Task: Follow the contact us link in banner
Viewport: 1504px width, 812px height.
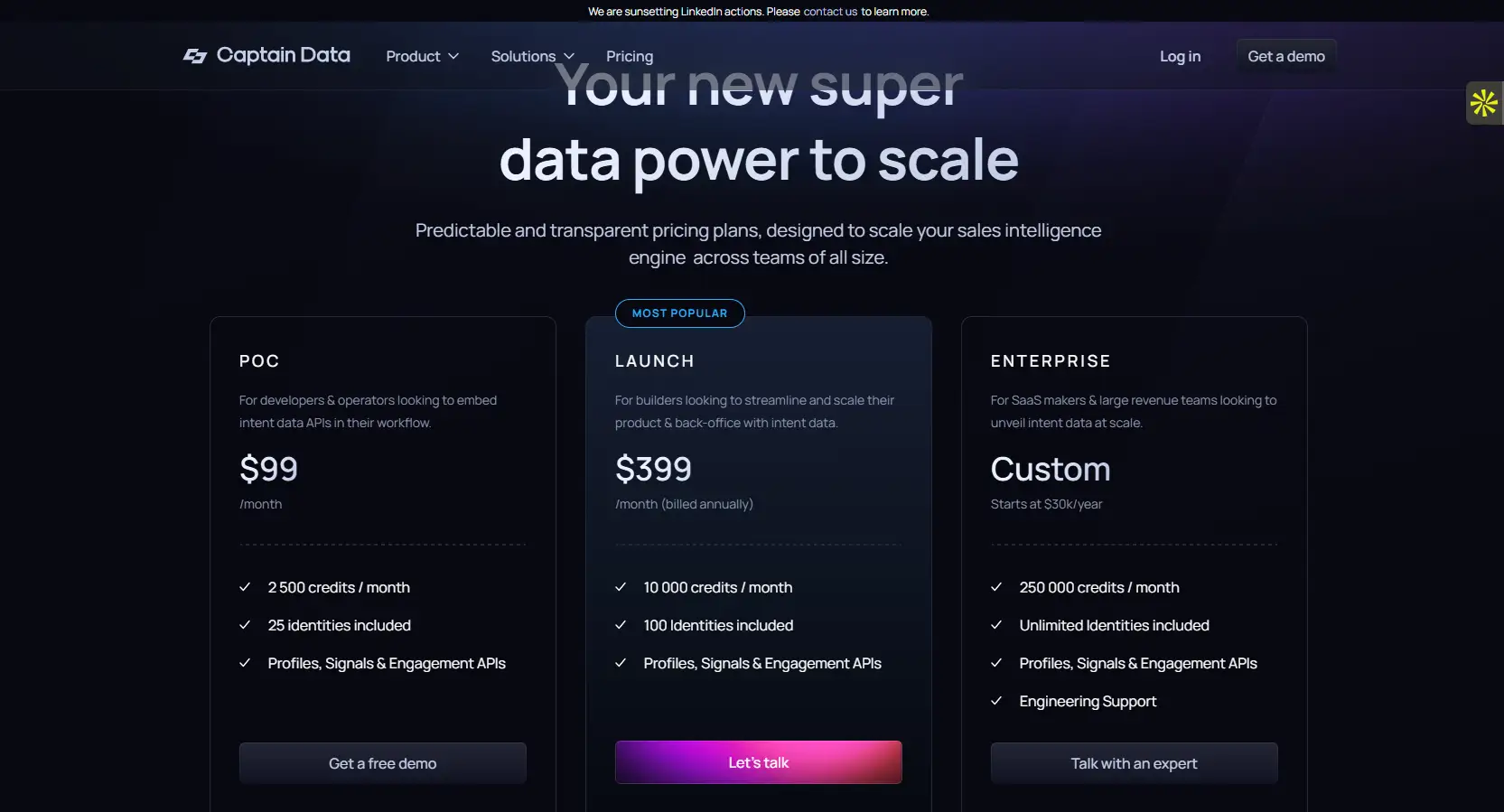Action: tap(830, 12)
